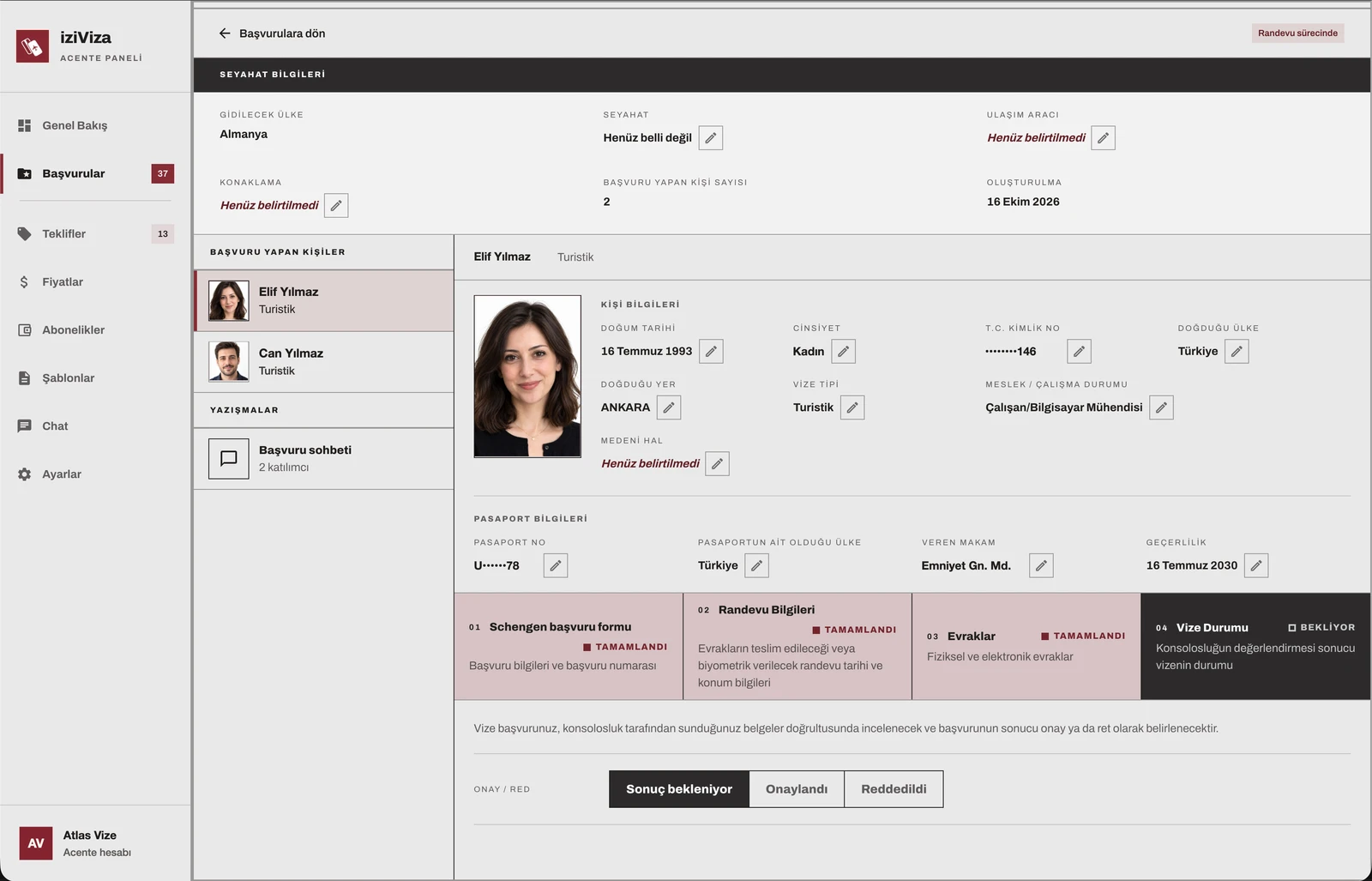Open Ayarlar settings in sidebar
This screenshot has height=881, width=1372.
click(x=95, y=474)
